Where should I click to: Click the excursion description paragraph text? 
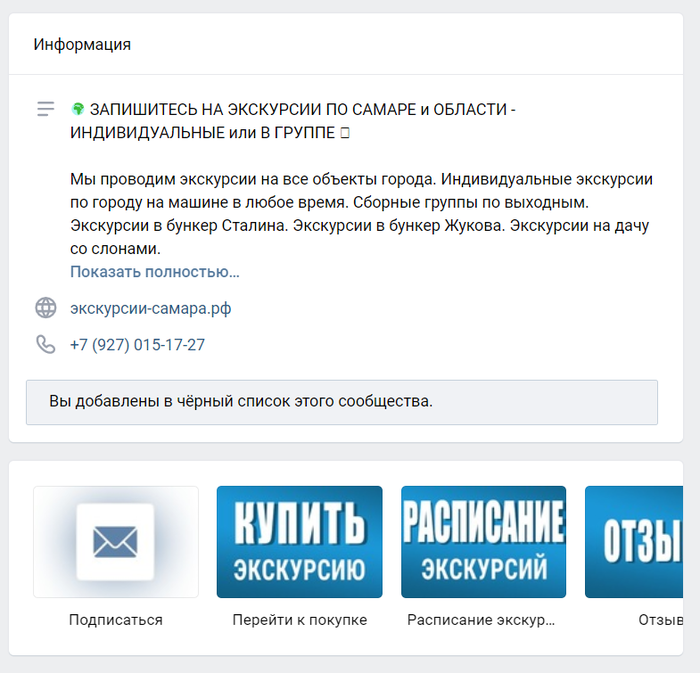pos(361,214)
